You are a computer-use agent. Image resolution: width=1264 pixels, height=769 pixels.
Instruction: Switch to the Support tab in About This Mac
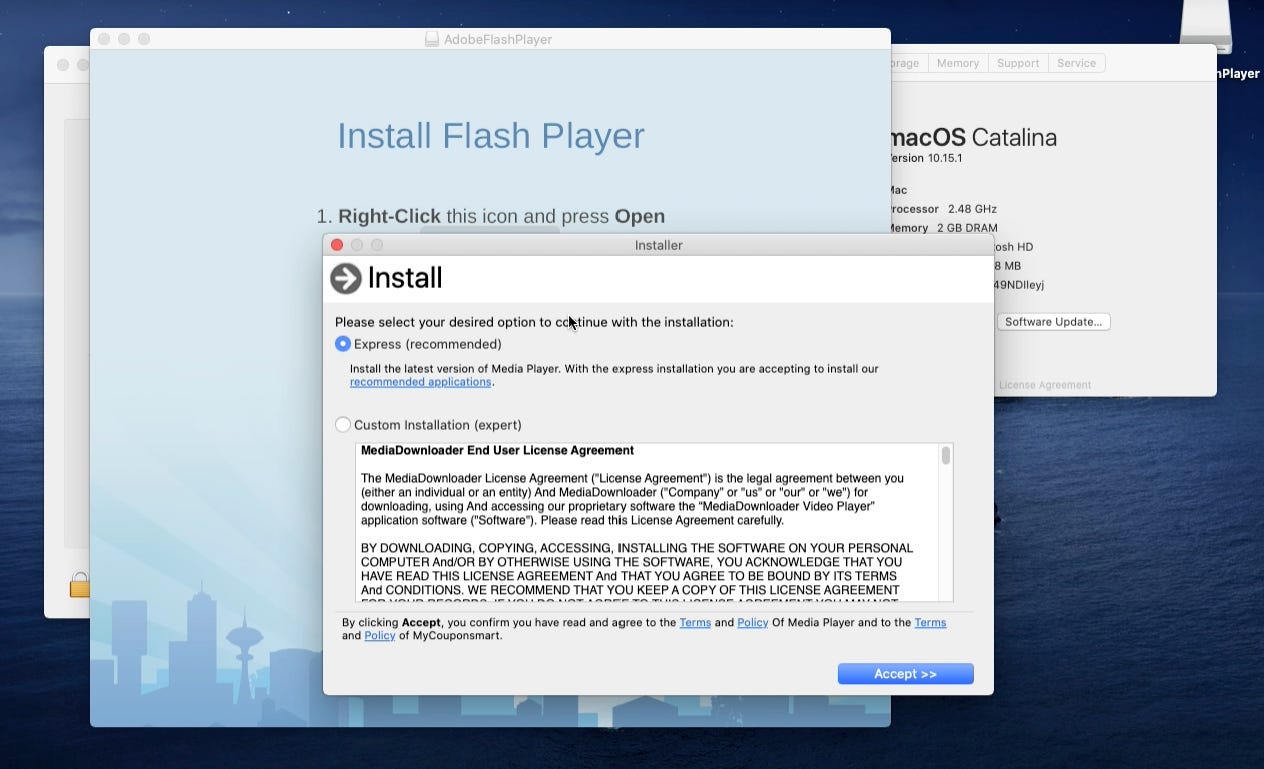point(1018,63)
